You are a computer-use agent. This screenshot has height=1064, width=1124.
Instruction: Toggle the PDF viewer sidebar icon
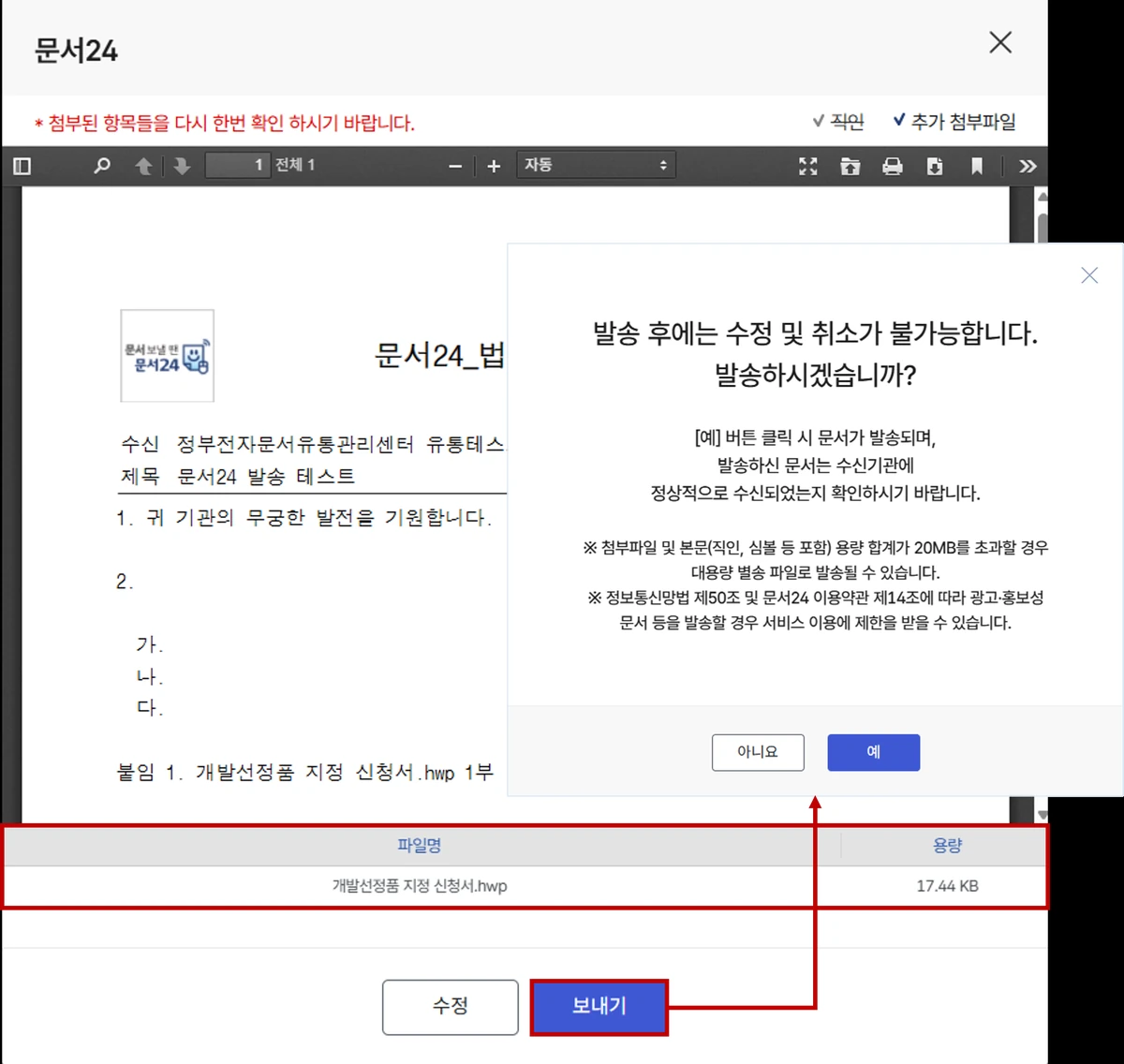pos(22,166)
